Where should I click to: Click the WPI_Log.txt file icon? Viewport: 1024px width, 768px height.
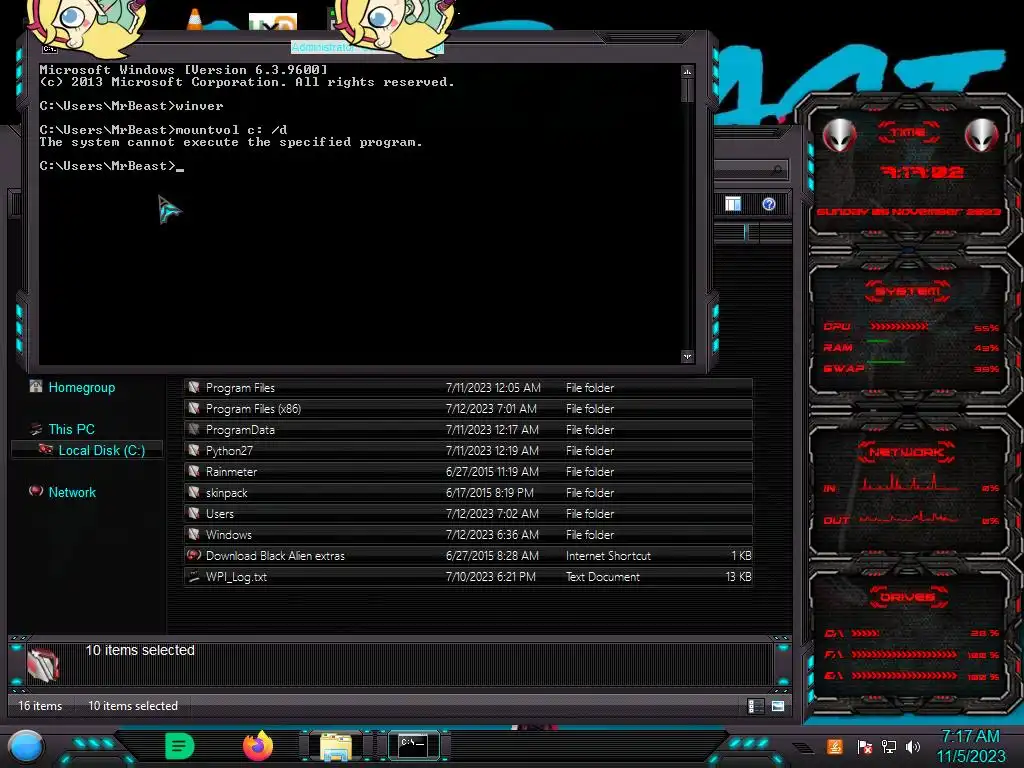pyautogui.click(x=194, y=576)
